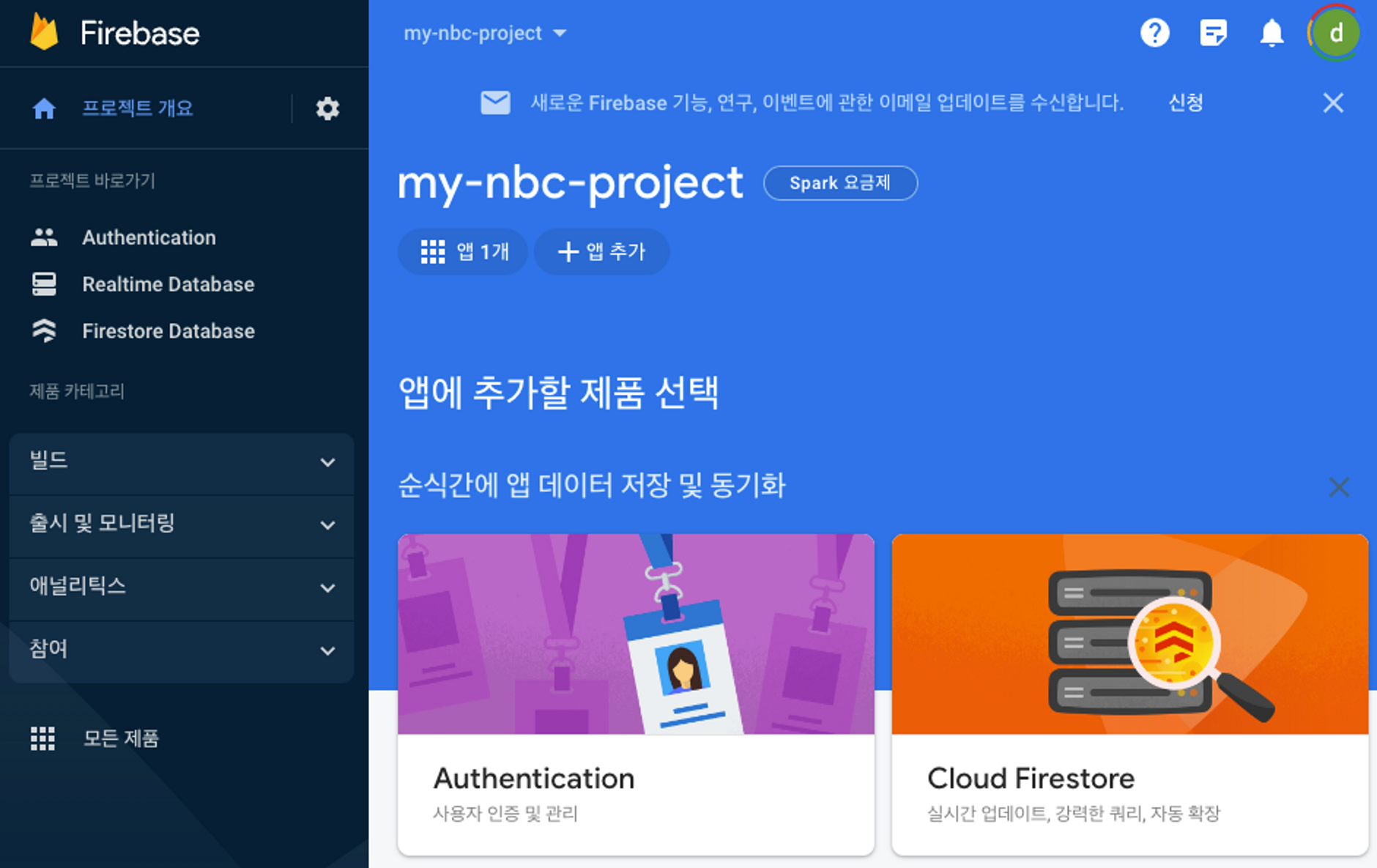Open 프로젝트 개요 link
The image size is (1377, 868).
[137, 108]
